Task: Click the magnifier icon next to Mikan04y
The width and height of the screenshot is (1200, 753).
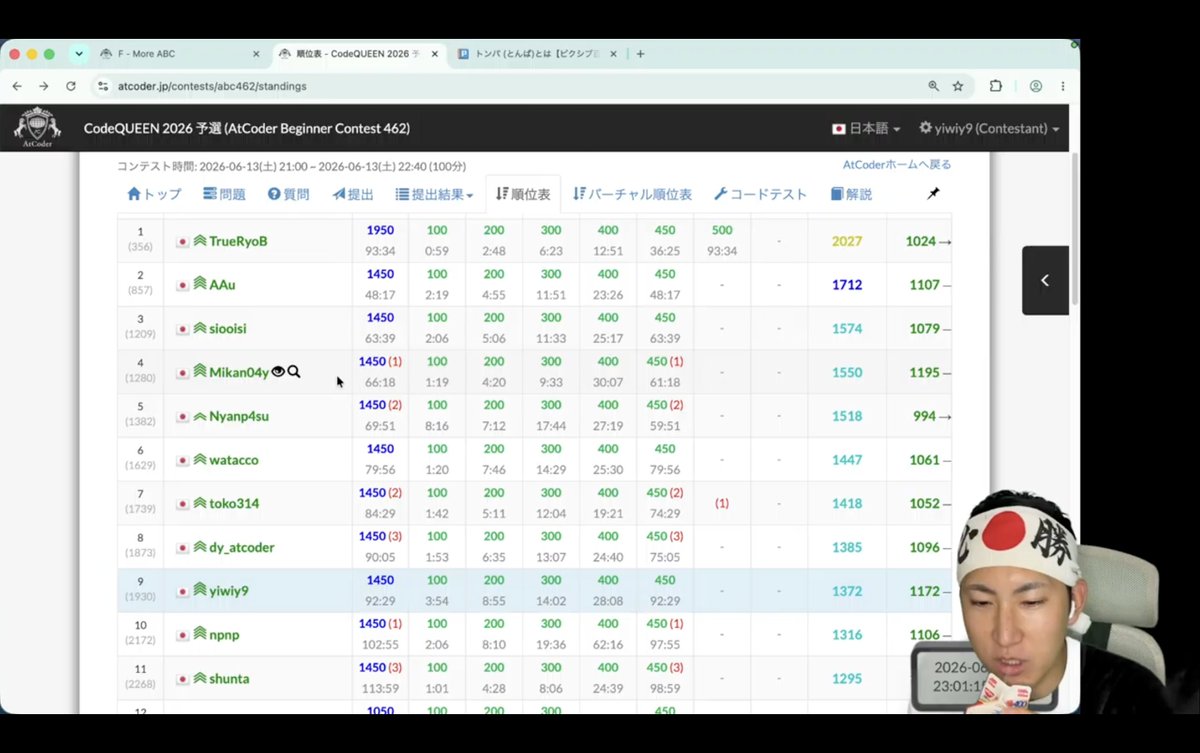Action: tap(294, 372)
